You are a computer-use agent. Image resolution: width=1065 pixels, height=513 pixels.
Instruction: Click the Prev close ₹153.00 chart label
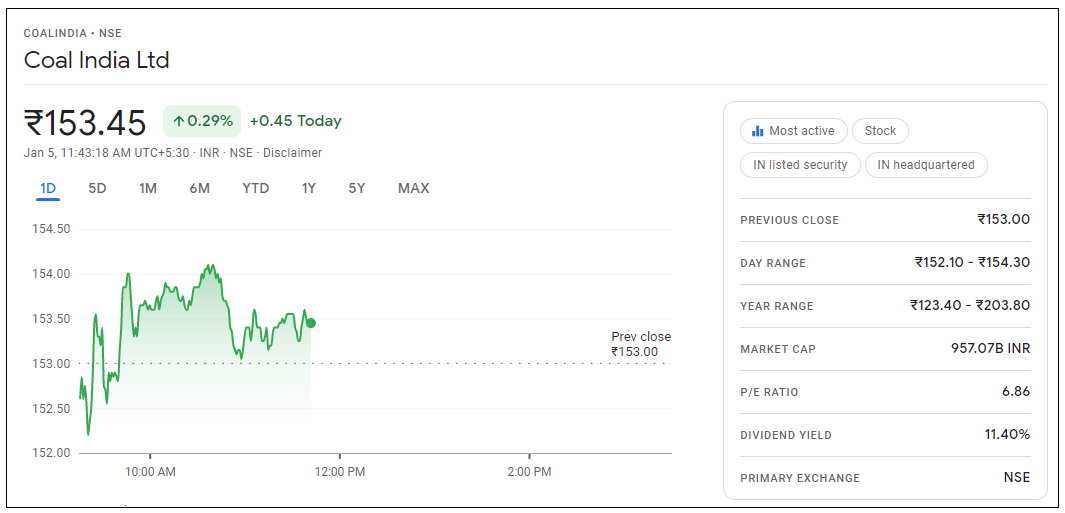point(640,344)
